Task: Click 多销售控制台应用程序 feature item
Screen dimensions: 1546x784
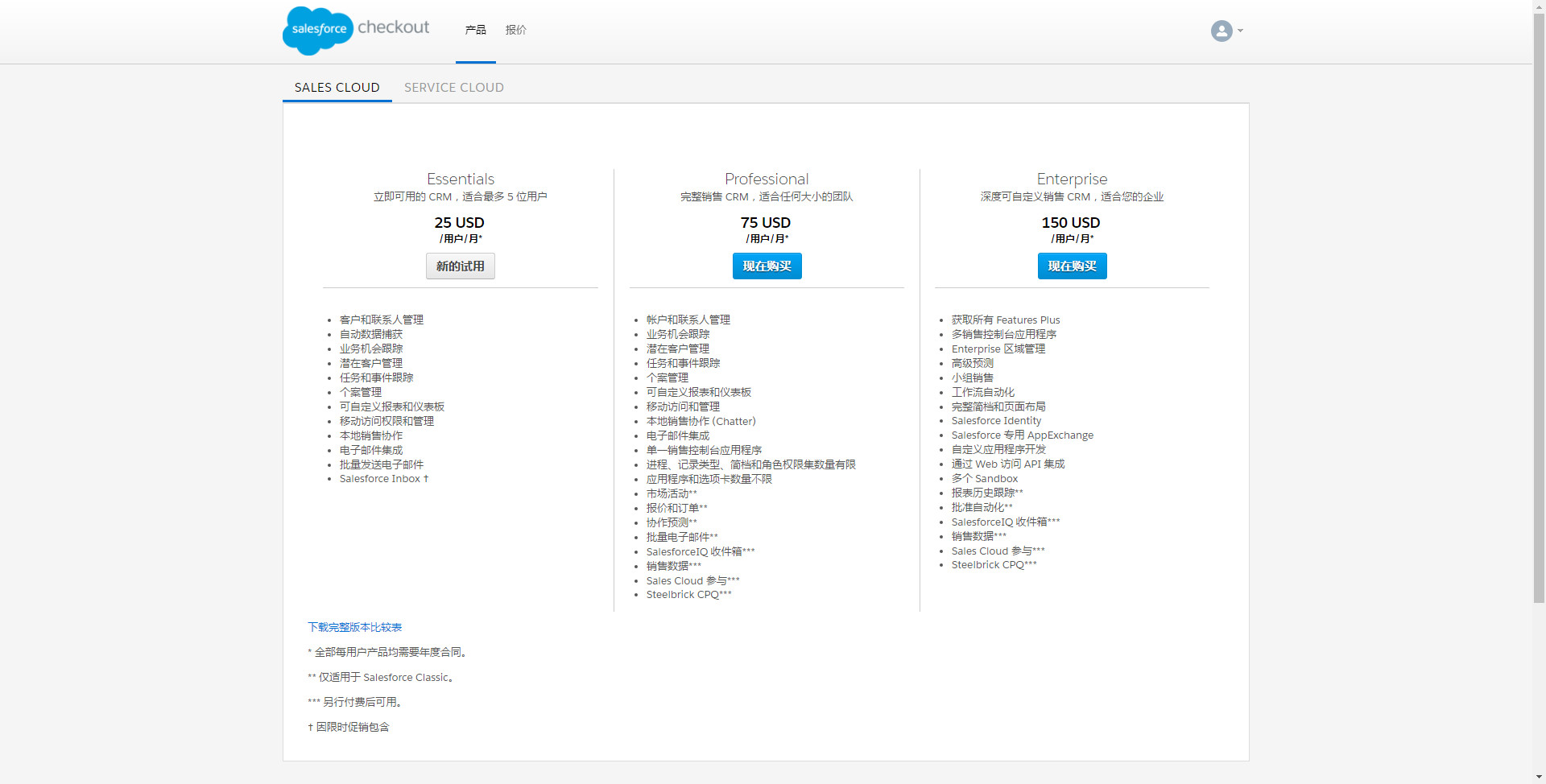Action: pos(1004,334)
